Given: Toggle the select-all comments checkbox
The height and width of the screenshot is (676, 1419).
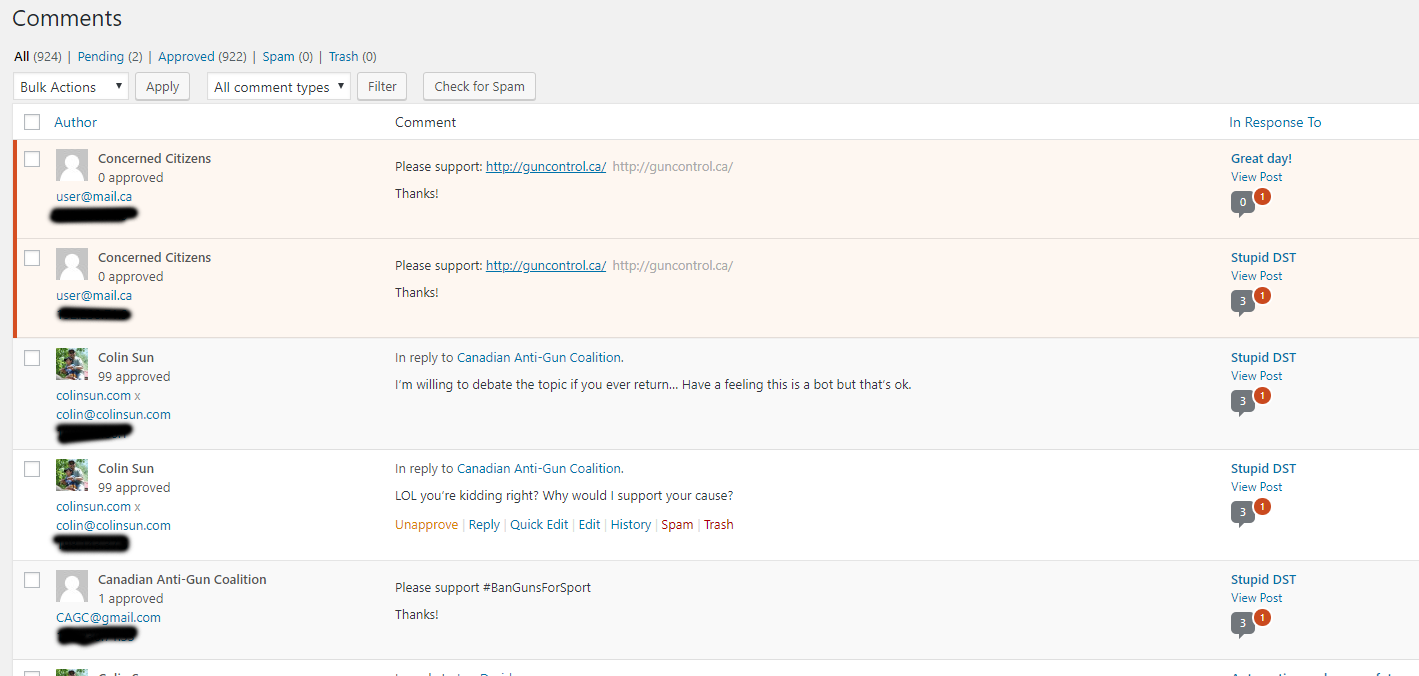Looking at the screenshot, I should pos(32,122).
